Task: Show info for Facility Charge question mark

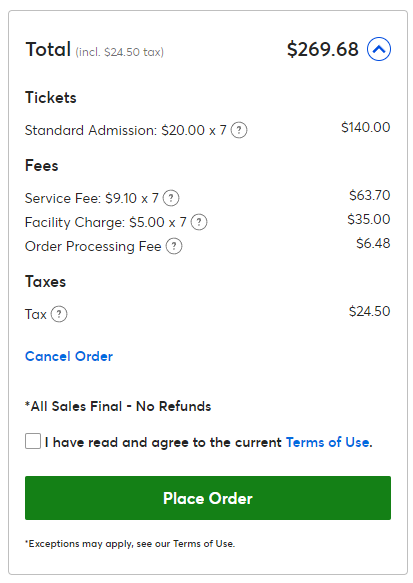Action: pos(199,222)
